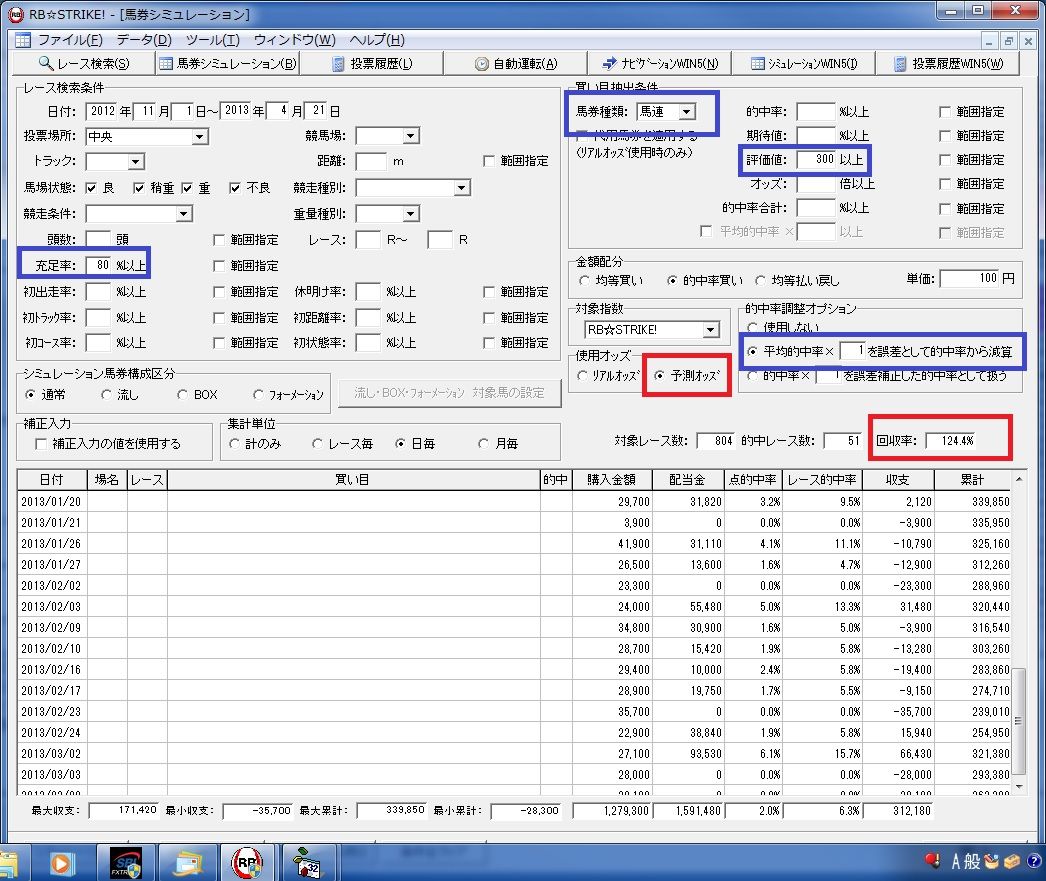The image size is (1046, 881).
Task: Select 均等買い radio button
Action: coord(584,281)
